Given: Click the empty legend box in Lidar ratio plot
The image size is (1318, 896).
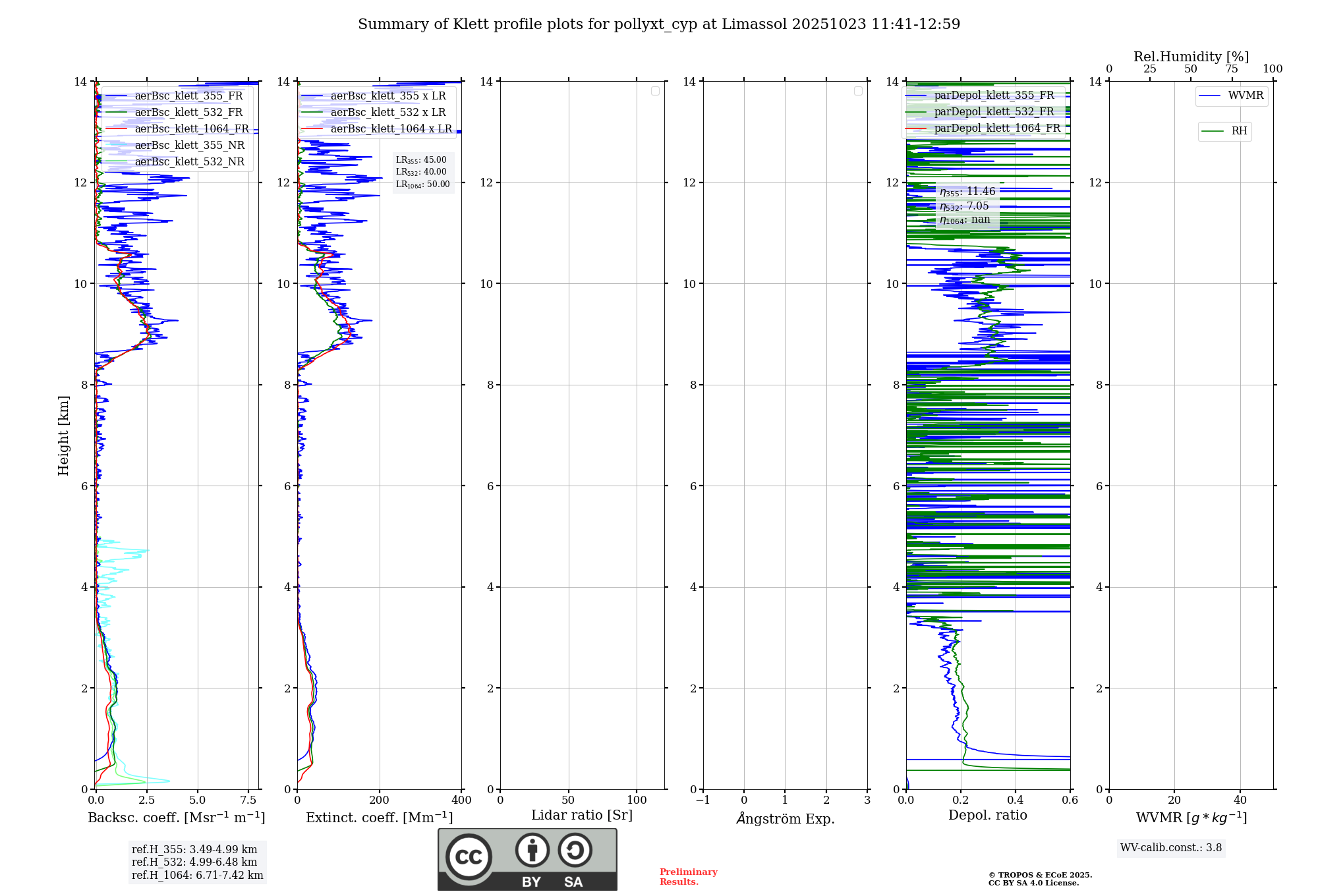Looking at the screenshot, I should pyautogui.click(x=655, y=91).
